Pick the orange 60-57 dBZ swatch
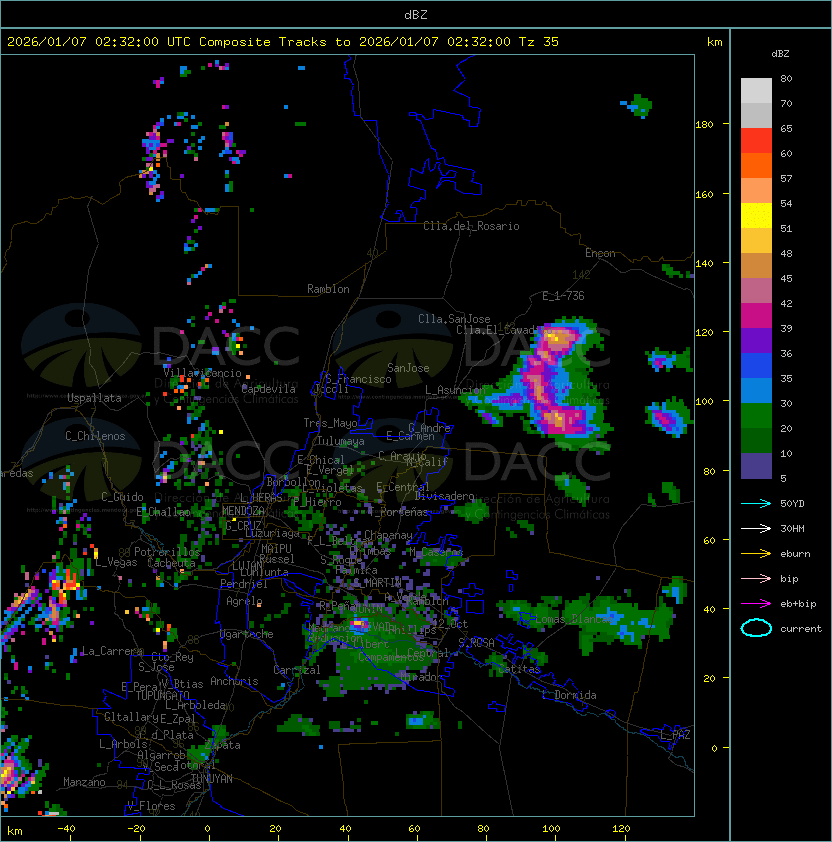 [x=756, y=165]
